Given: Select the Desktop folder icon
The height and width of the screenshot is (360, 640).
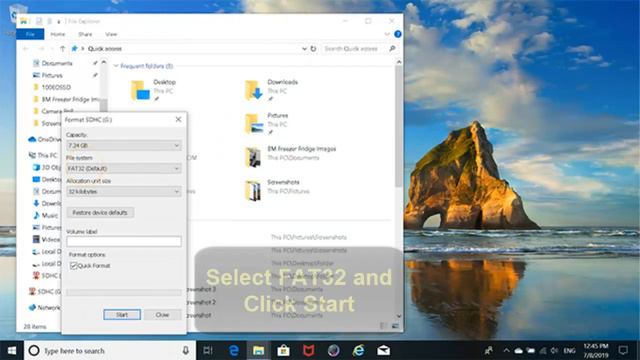Looking at the screenshot, I should (x=140, y=90).
